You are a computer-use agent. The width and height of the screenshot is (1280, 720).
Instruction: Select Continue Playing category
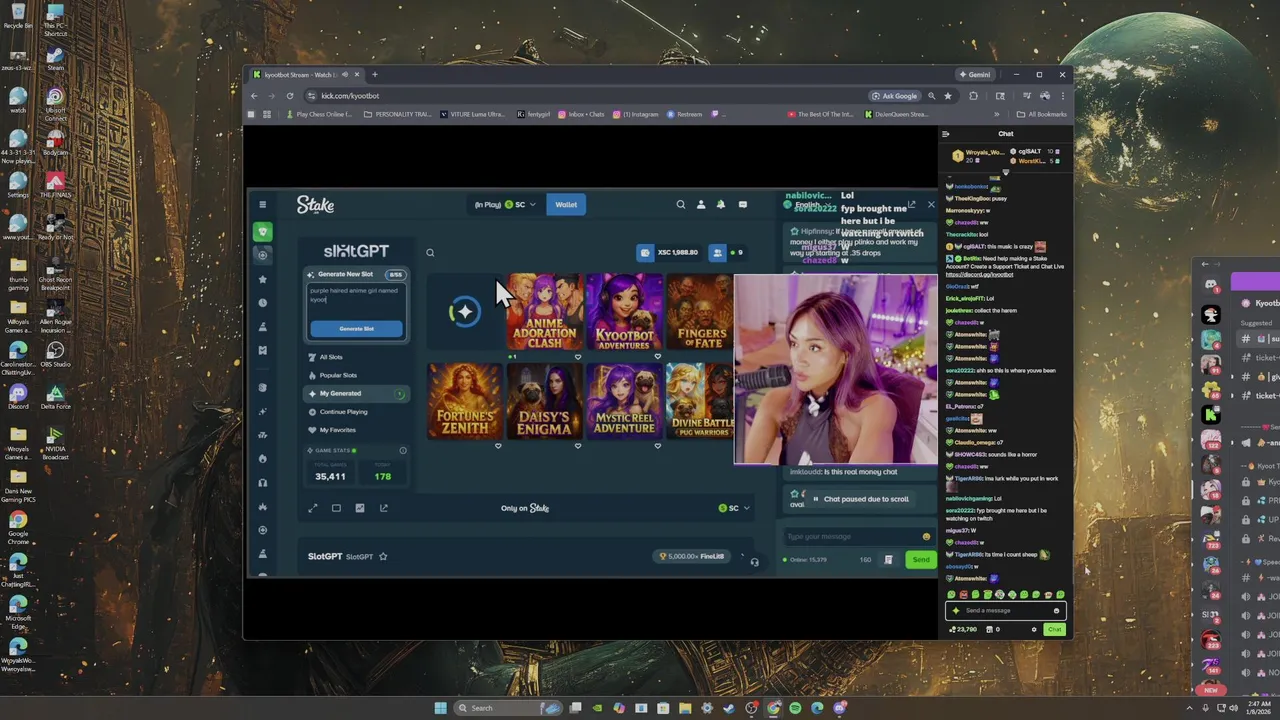tap(343, 411)
